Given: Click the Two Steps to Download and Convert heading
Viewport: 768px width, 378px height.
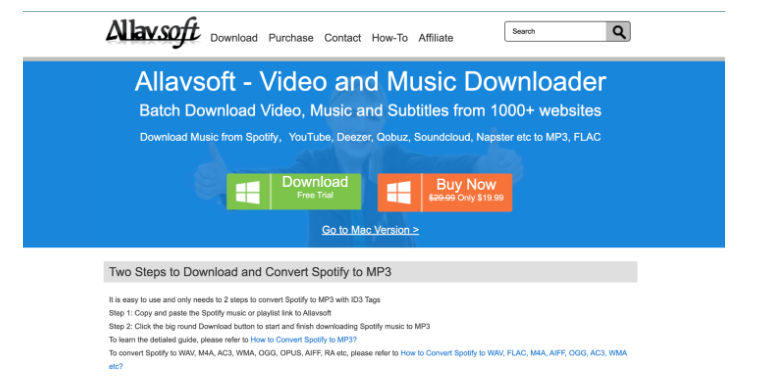Looking at the screenshot, I should [x=250, y=272].
